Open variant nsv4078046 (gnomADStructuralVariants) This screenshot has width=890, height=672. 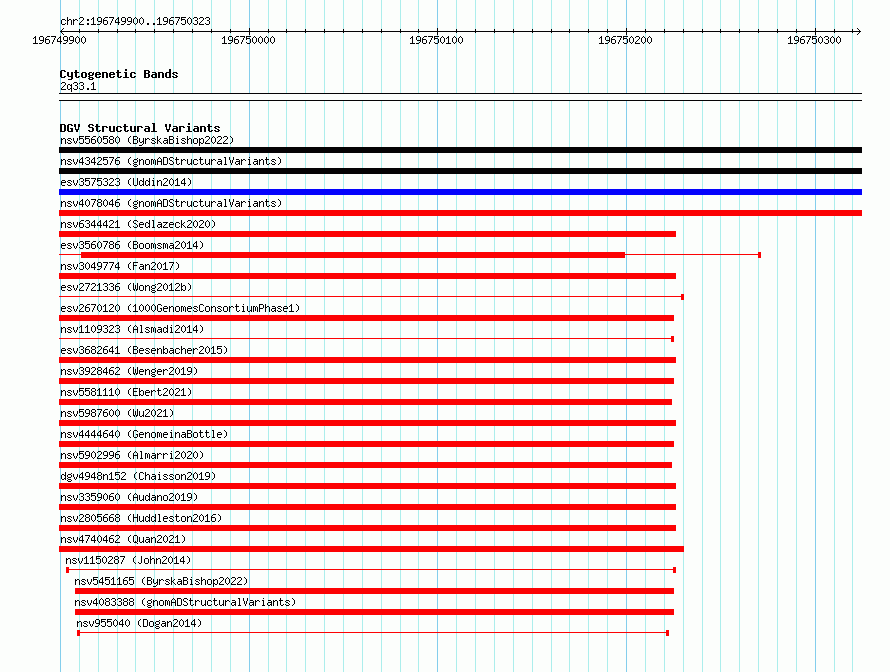[171, 203]
